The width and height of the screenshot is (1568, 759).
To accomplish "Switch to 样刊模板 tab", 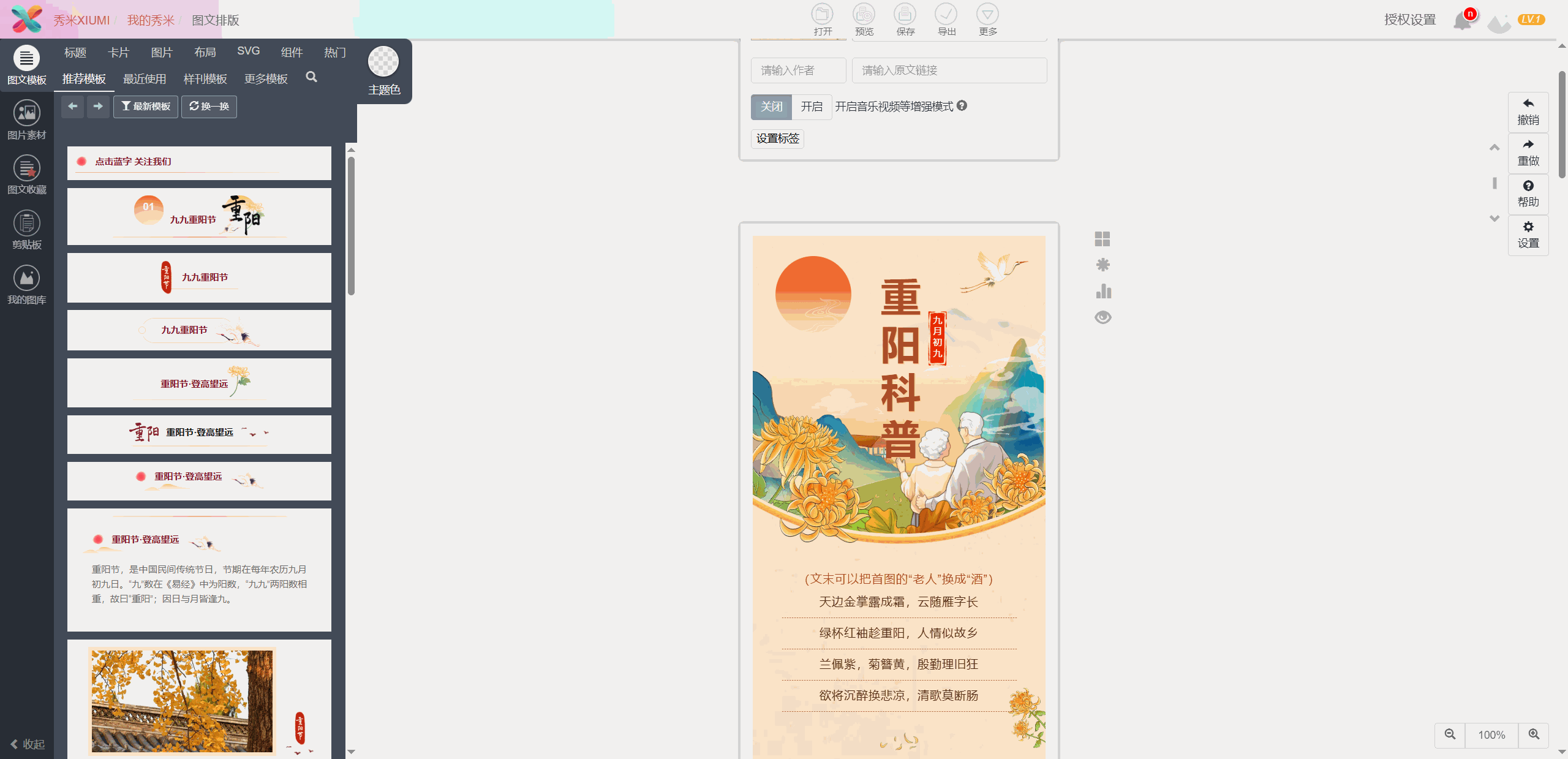I will [205, 79].
